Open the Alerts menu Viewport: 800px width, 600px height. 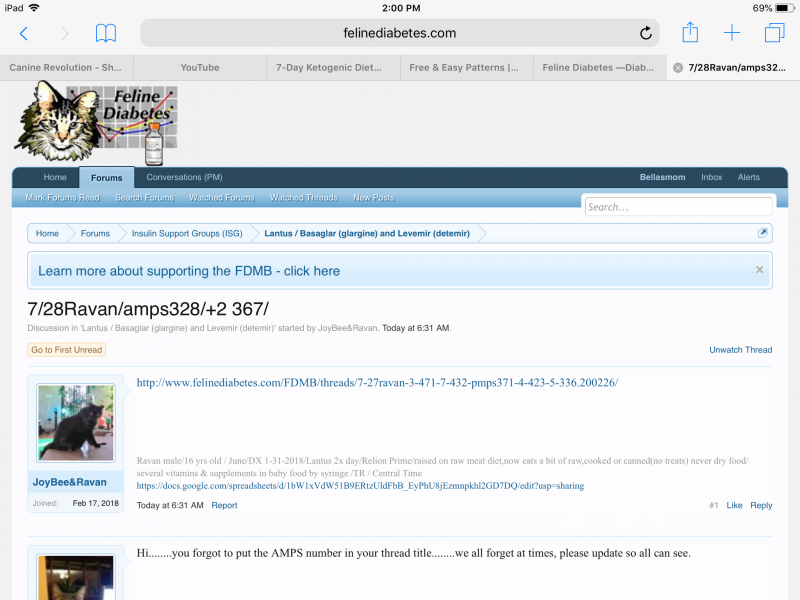coord(748,177)
